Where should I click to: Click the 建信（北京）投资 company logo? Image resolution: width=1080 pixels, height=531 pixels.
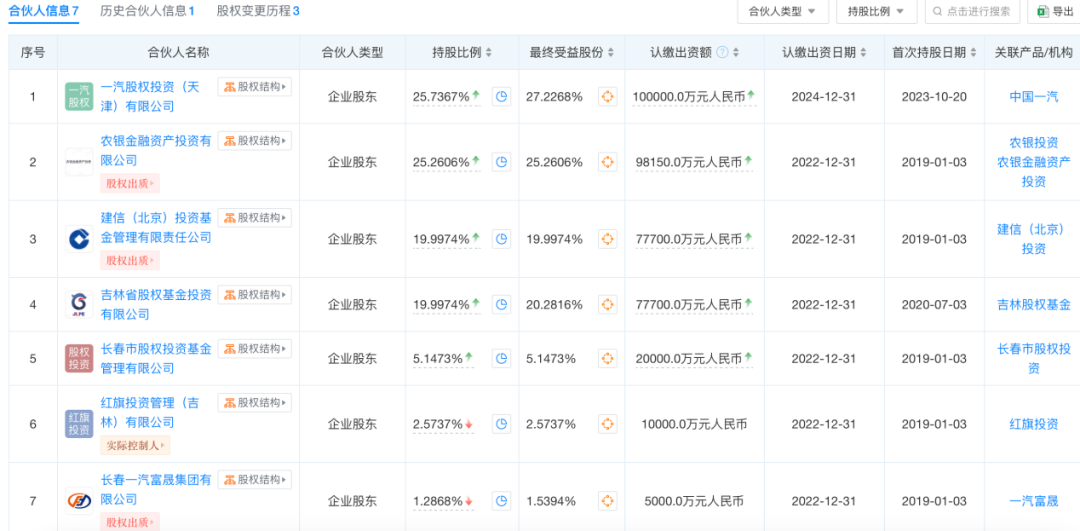(79, 239)
